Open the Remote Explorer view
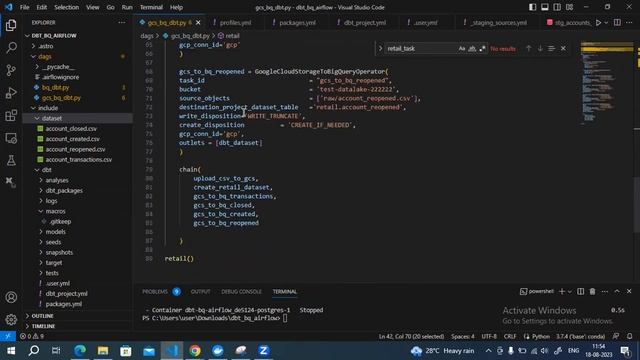Viewport: 640px width, 360px height. pyautogui.click(x=11, y=138)
